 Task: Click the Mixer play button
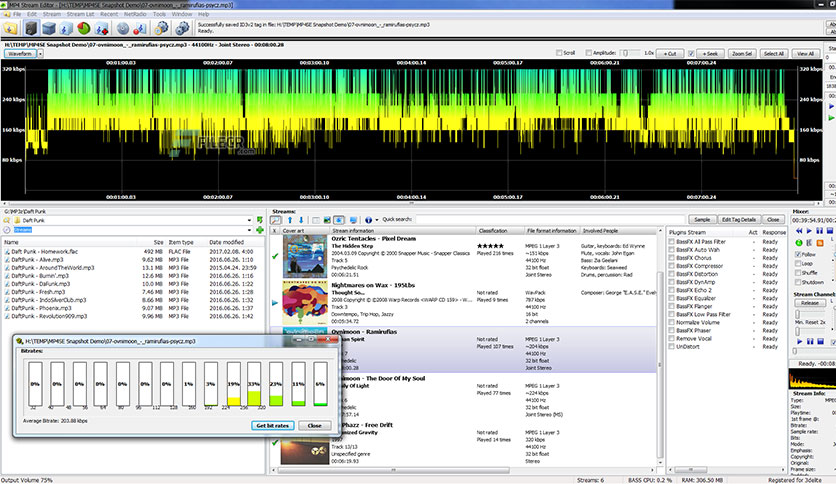(x=809, y=231)
